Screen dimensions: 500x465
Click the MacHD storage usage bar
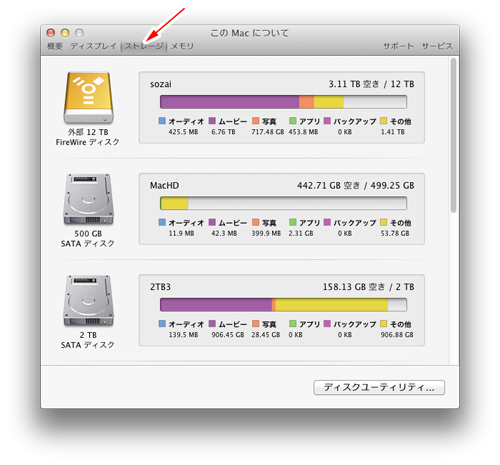tap(283, 203)
